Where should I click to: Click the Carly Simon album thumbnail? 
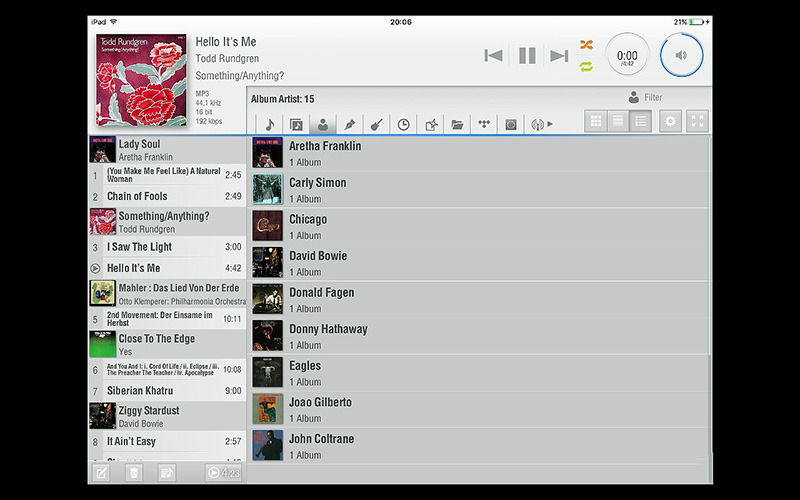(x=267, y=189)
